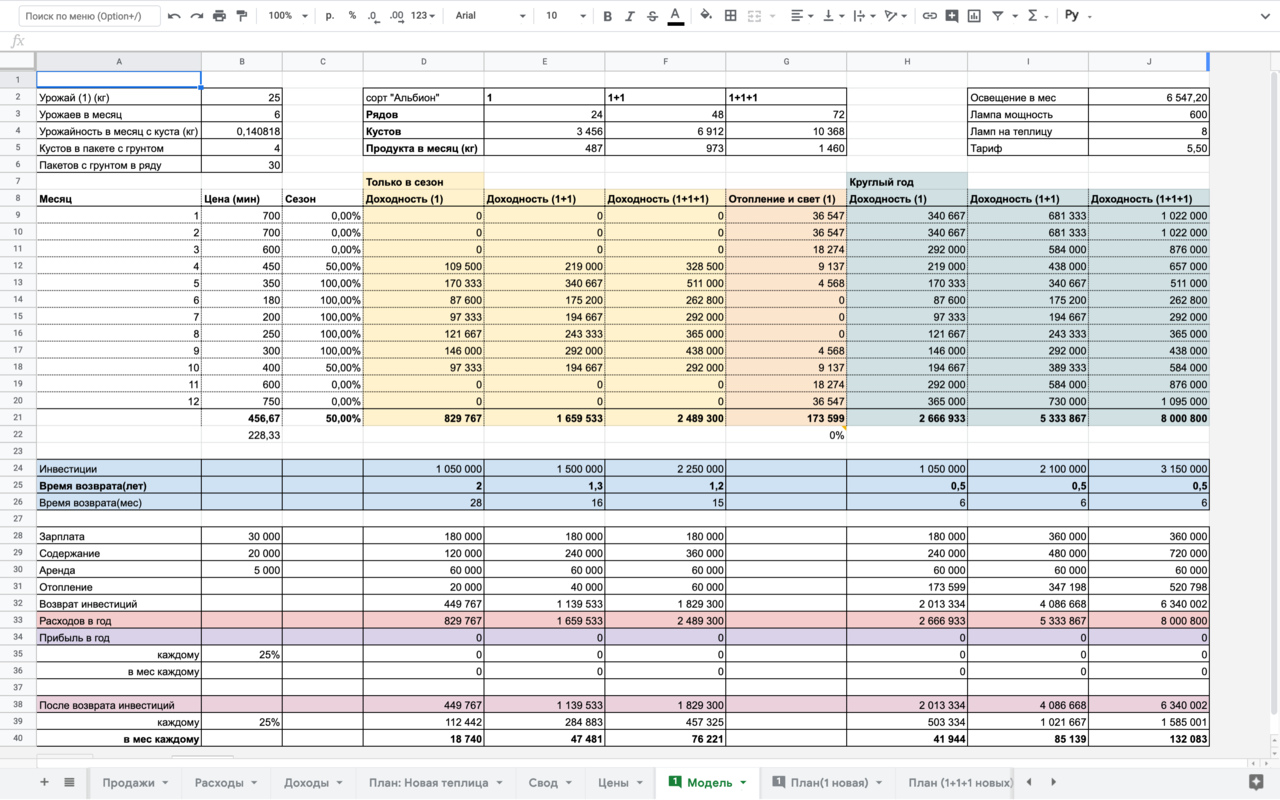Open the zoom 100% dropdown
This screenshot has height=800, width=1280.
tap(288, 16)
